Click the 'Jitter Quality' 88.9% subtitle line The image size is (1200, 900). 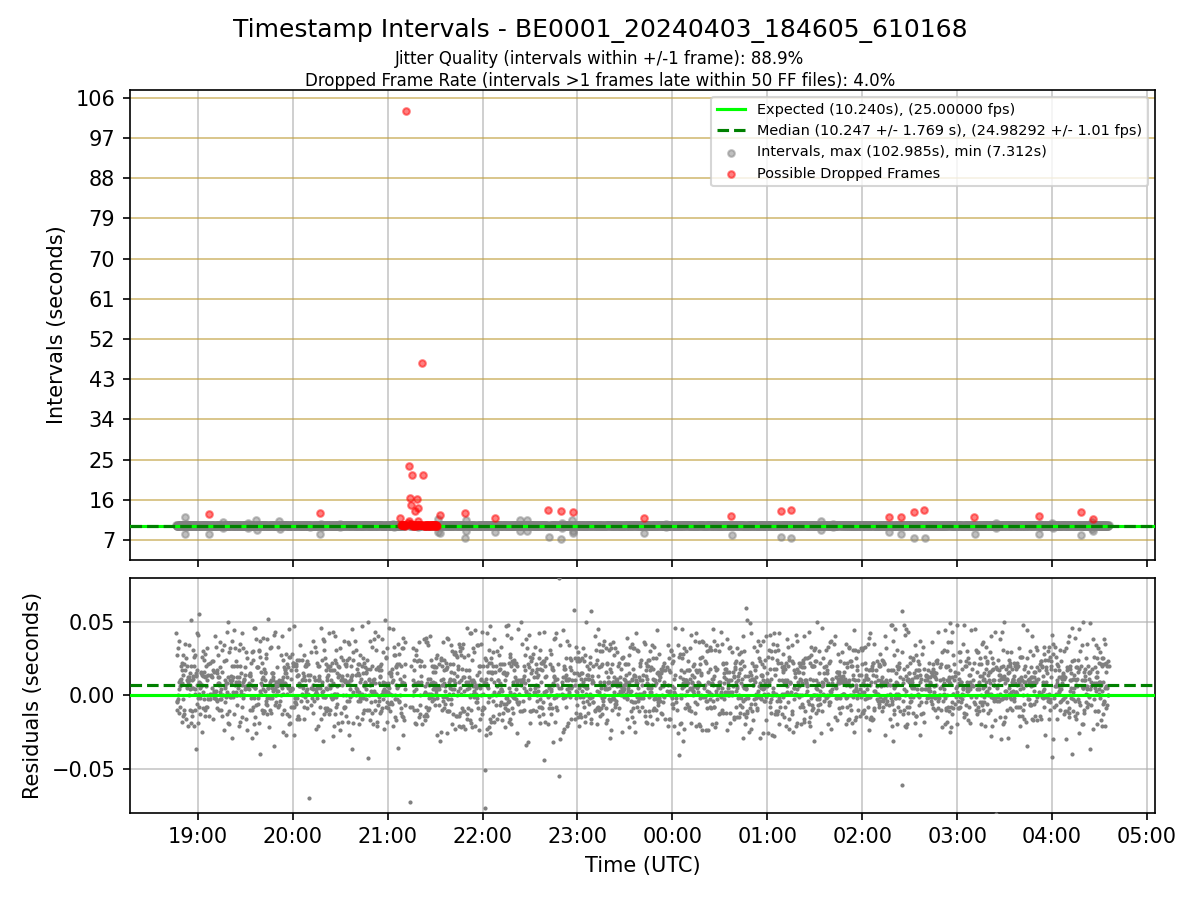pyautogui.click(x=599, y=58)
